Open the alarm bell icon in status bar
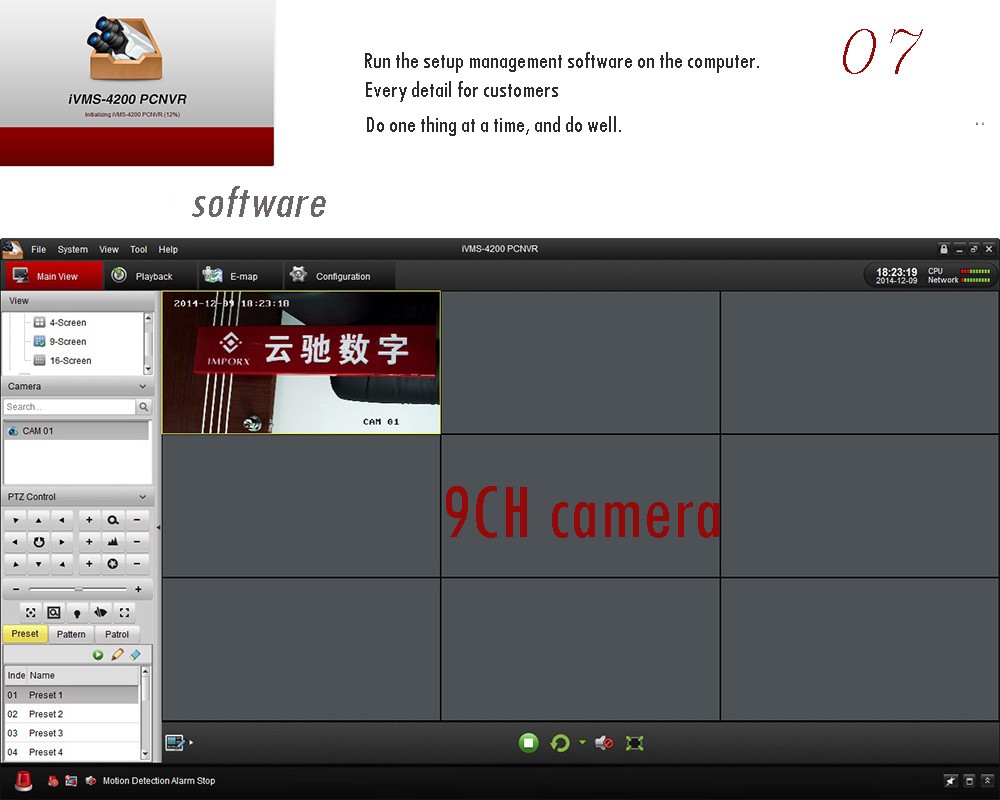This screenshot has height=800, width=1000. coord(23,781)
